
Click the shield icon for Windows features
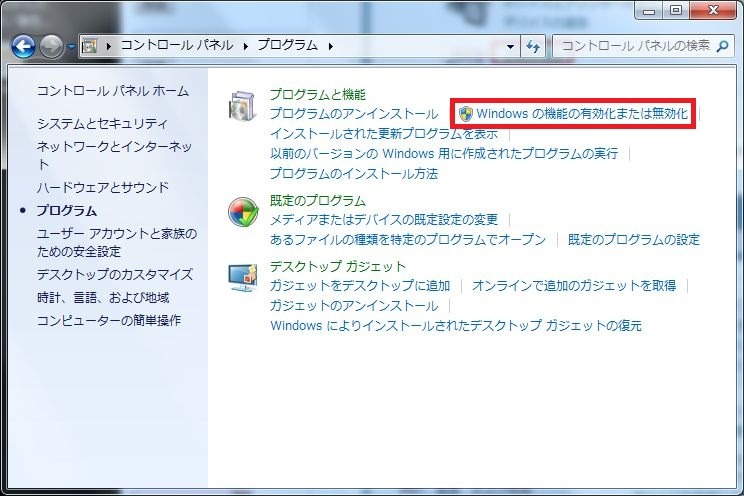(x=466, y=114)
